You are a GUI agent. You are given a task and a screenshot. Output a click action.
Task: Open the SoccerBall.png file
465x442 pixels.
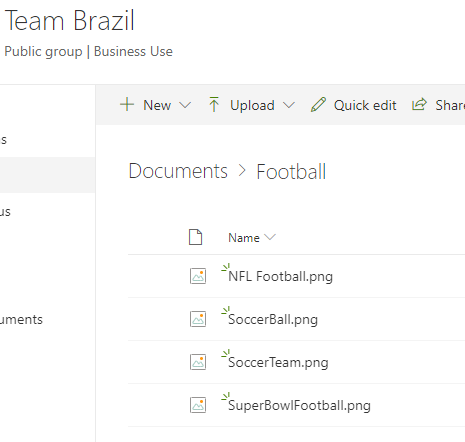273,319
